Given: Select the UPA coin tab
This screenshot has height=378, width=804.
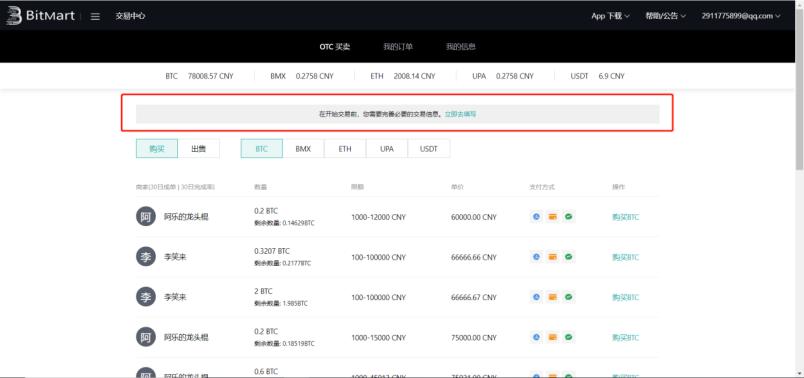Looking at the screenshot, I should [x=387, y=149].
